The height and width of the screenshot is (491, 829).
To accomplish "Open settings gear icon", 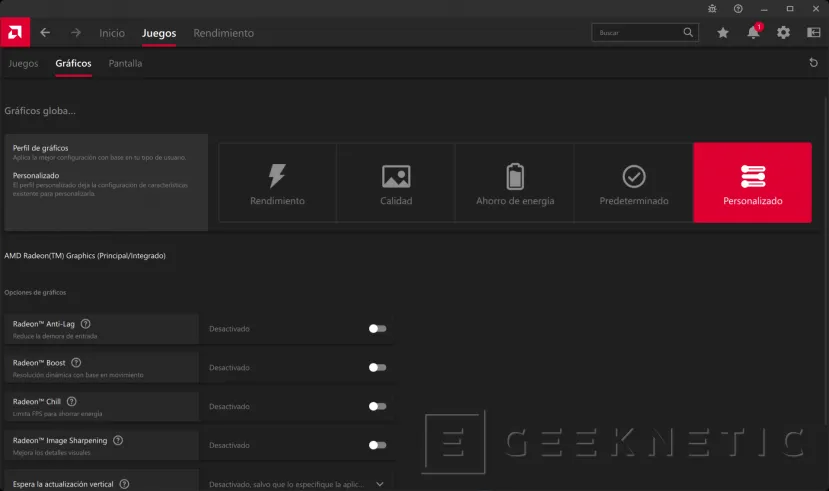I will [x=784, y=33].
